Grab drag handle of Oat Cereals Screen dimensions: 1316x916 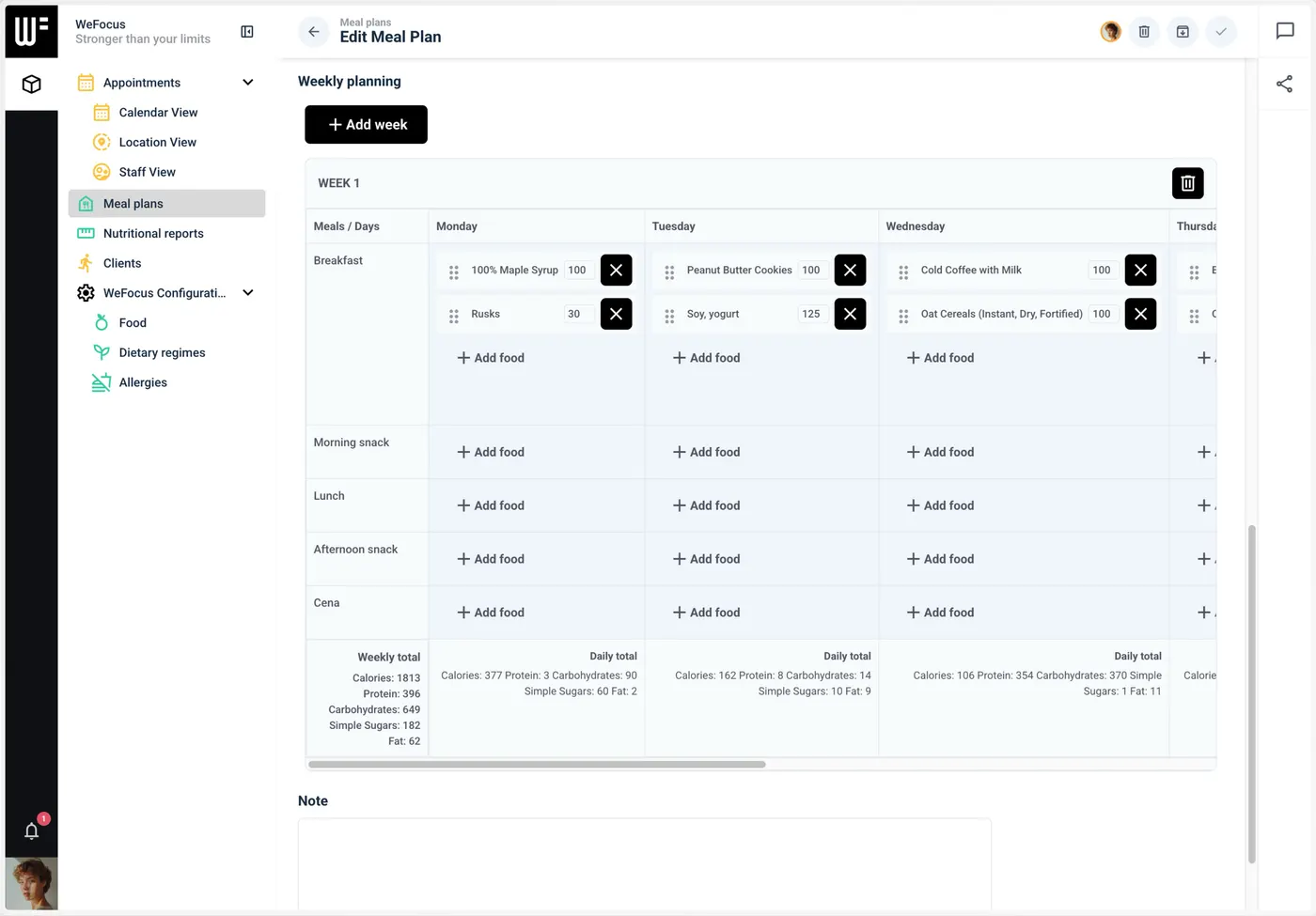pos(903,317)
